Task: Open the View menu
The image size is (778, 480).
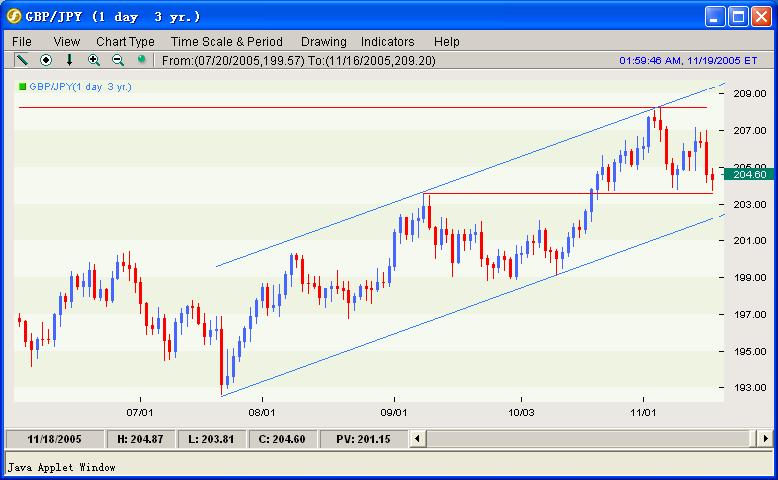Action: coord(67,41)
